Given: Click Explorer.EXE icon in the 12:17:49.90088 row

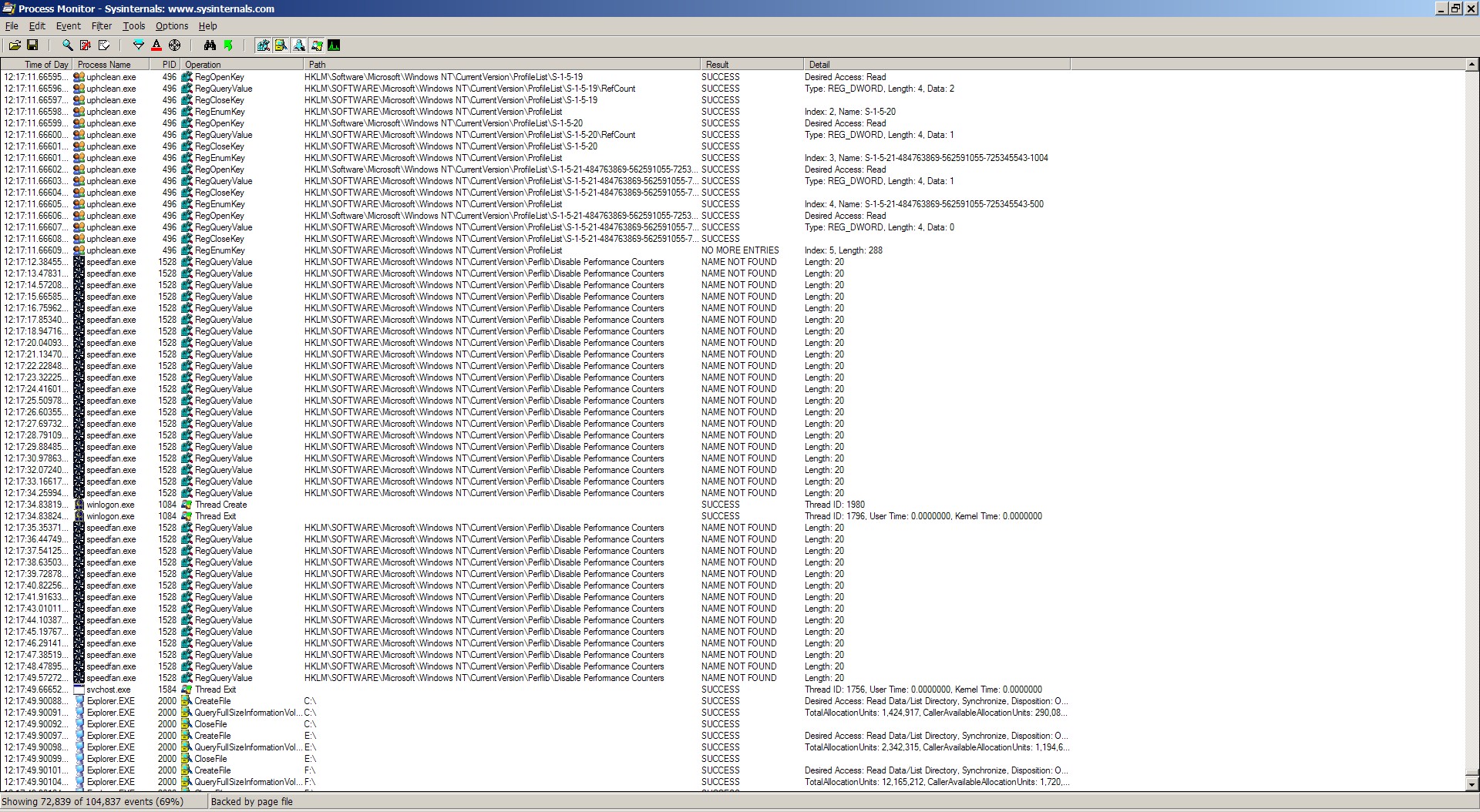Looking at the screenshot, I should coord(79,701).
